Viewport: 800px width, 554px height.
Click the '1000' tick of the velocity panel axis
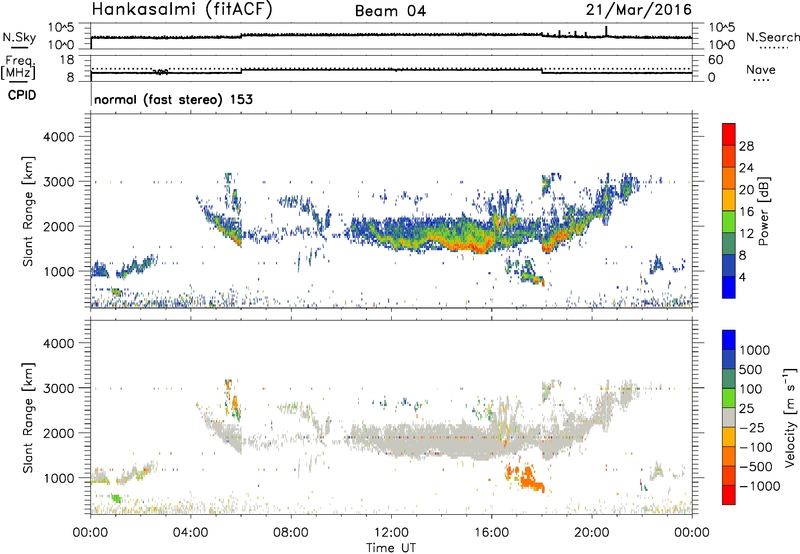(x=58, y=478)
